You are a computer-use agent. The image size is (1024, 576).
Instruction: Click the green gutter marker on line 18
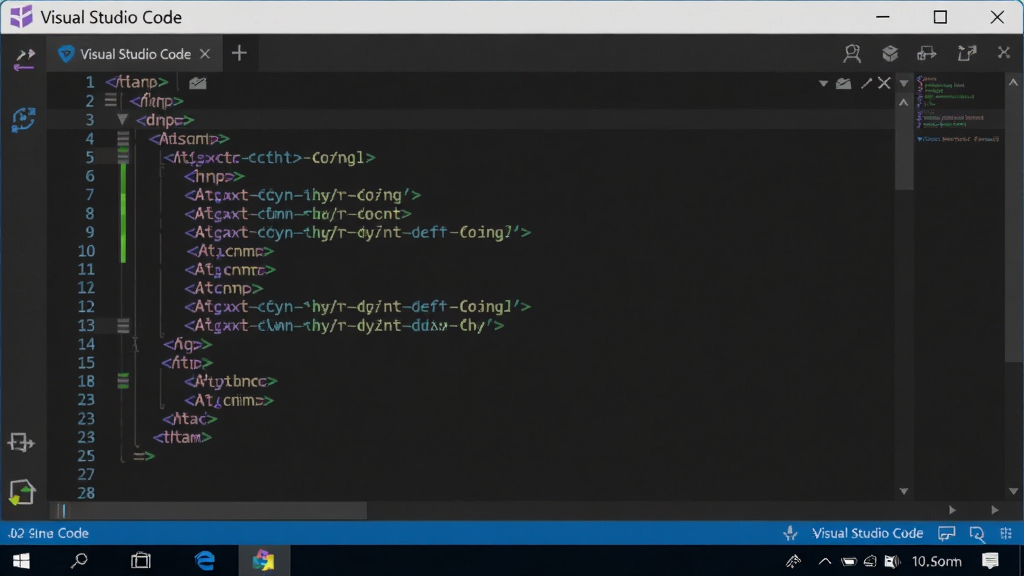click(x=123, y=381)
